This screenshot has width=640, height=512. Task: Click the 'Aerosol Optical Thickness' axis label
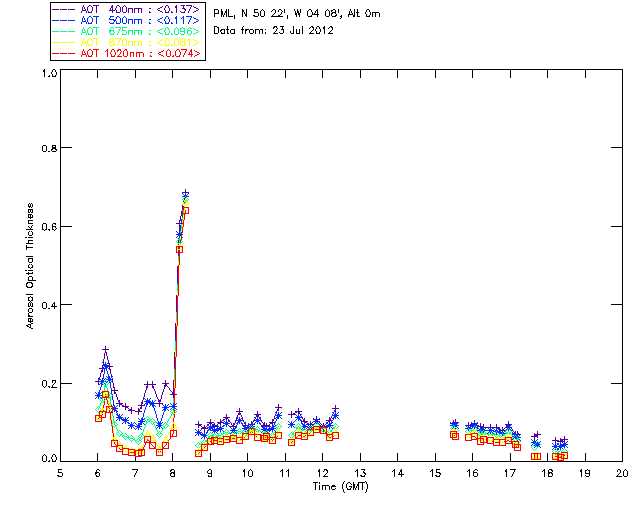(x=30, y=266)
